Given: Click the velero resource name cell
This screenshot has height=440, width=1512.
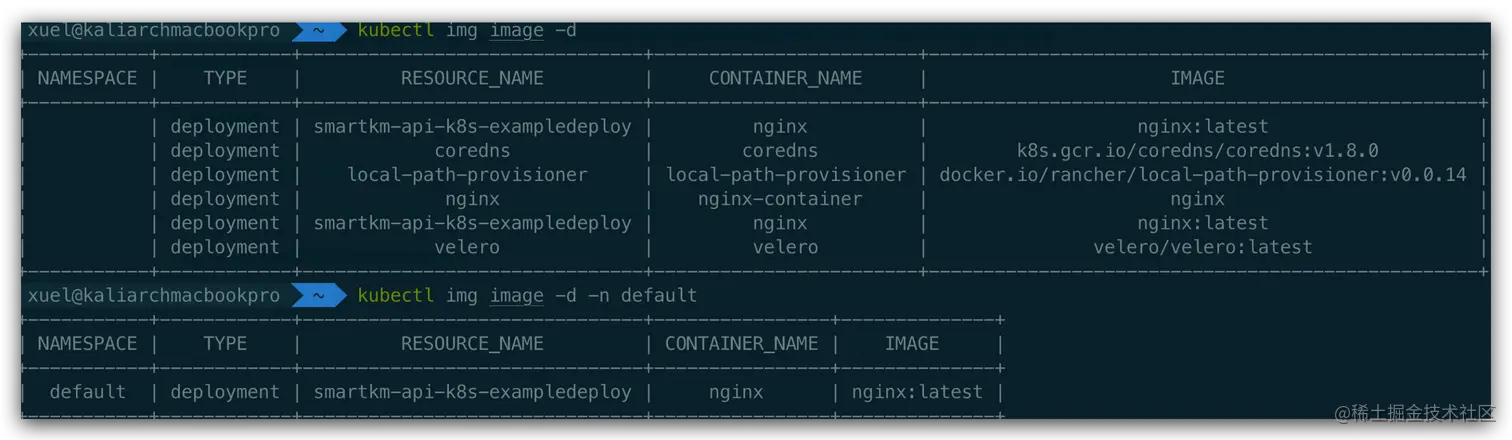Looking at the screenshot, I should tap(467, 247).
